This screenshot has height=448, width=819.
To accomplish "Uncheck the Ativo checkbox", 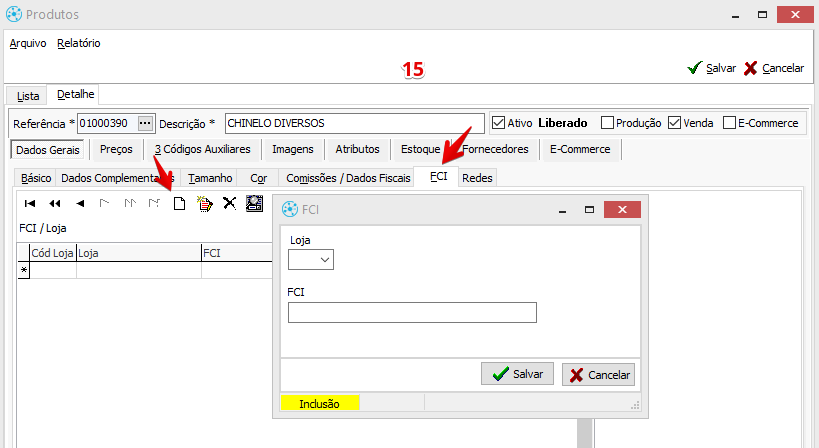I will tap(500, 123).
